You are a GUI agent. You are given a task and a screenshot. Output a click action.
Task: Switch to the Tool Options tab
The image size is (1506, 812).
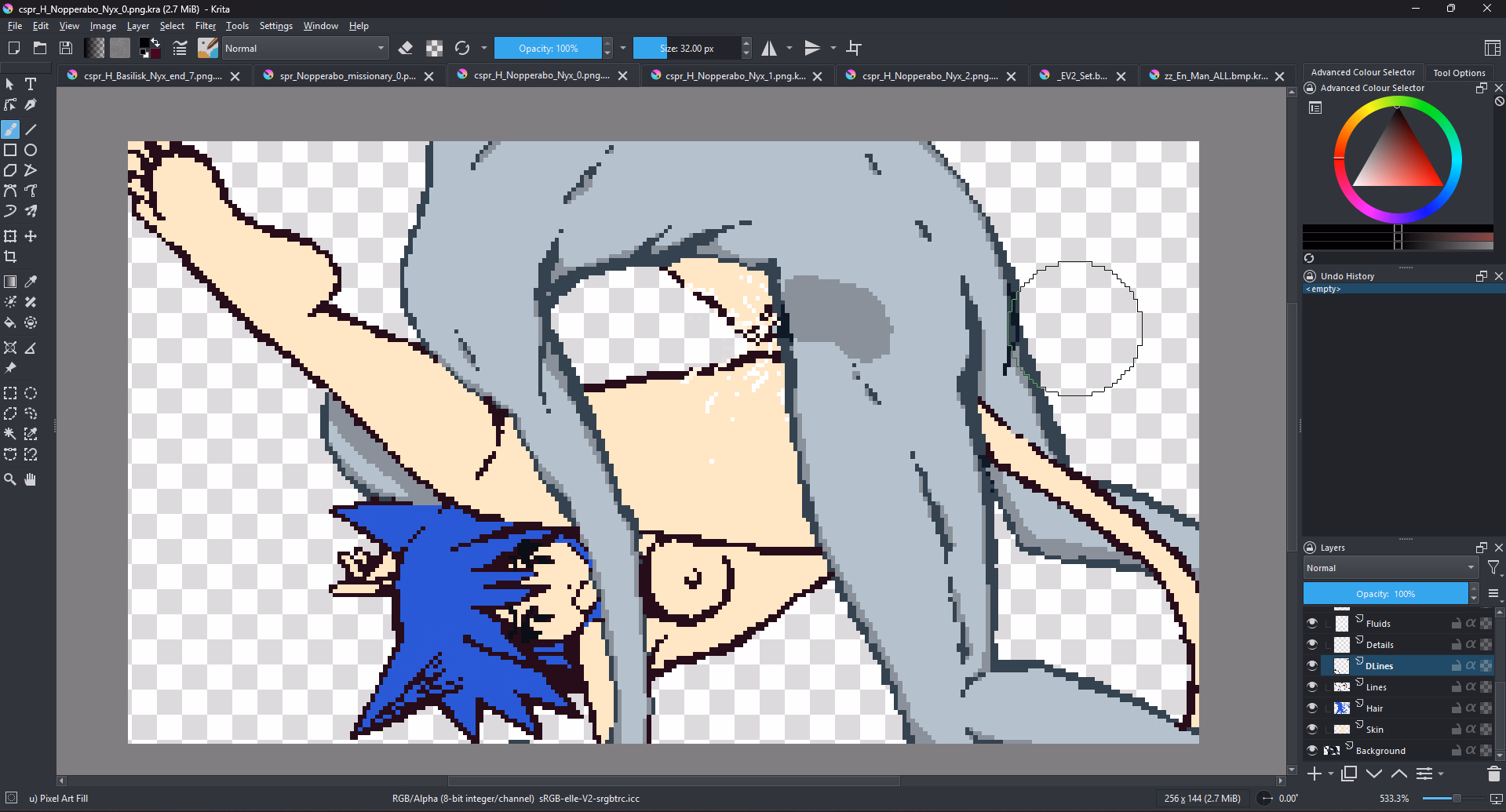pyautogui.click(x=1459, y=72)
